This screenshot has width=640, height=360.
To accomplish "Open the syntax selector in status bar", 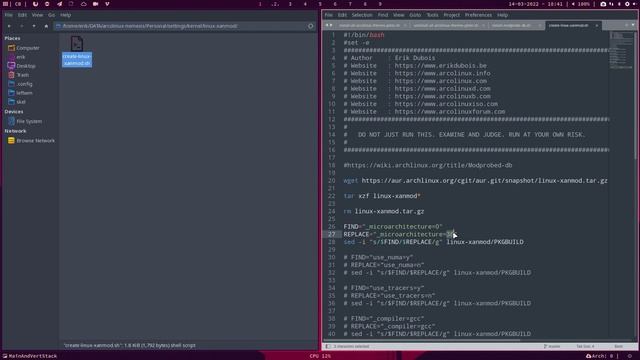I will (x=619, y=347).
